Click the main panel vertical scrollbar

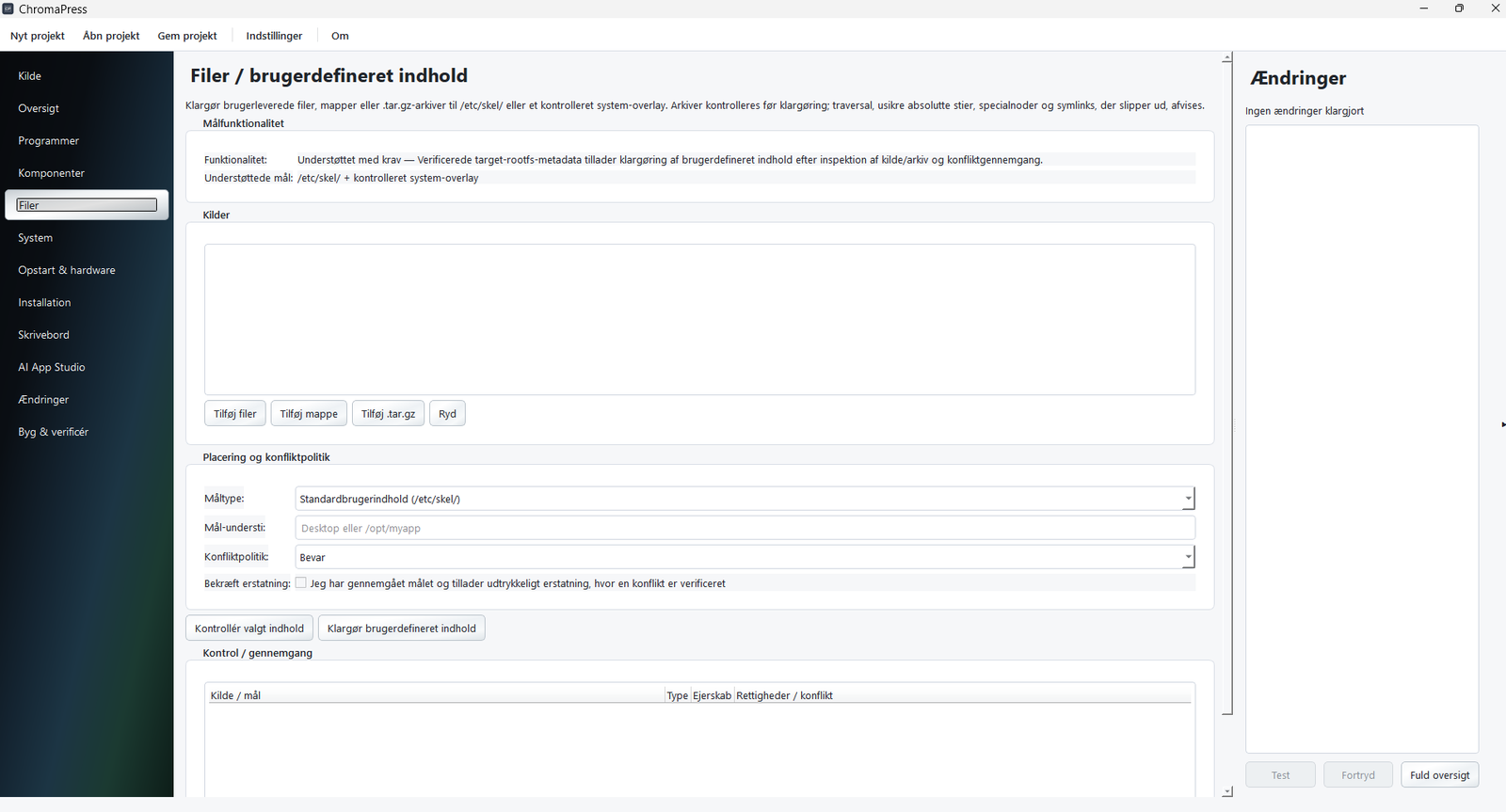point(1227,390)
